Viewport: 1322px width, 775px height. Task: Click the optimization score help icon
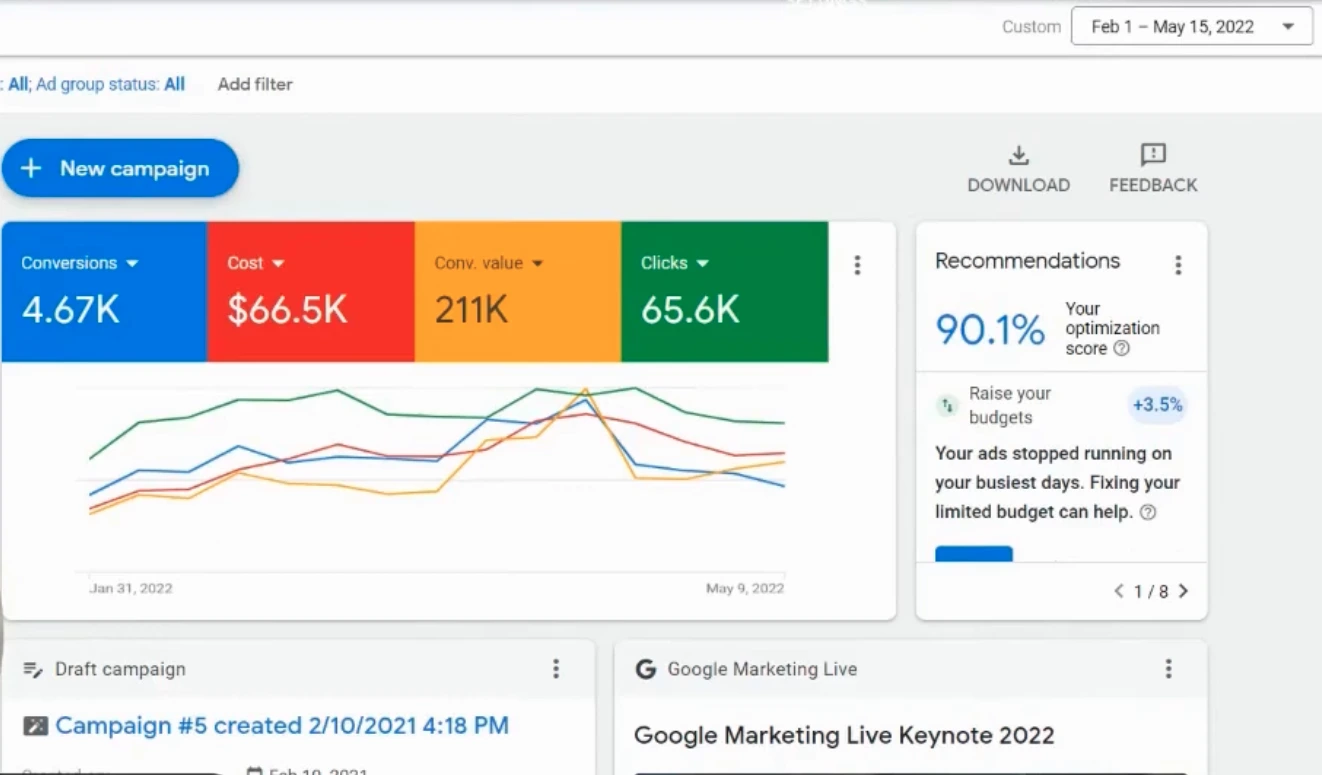(1122, 349)
